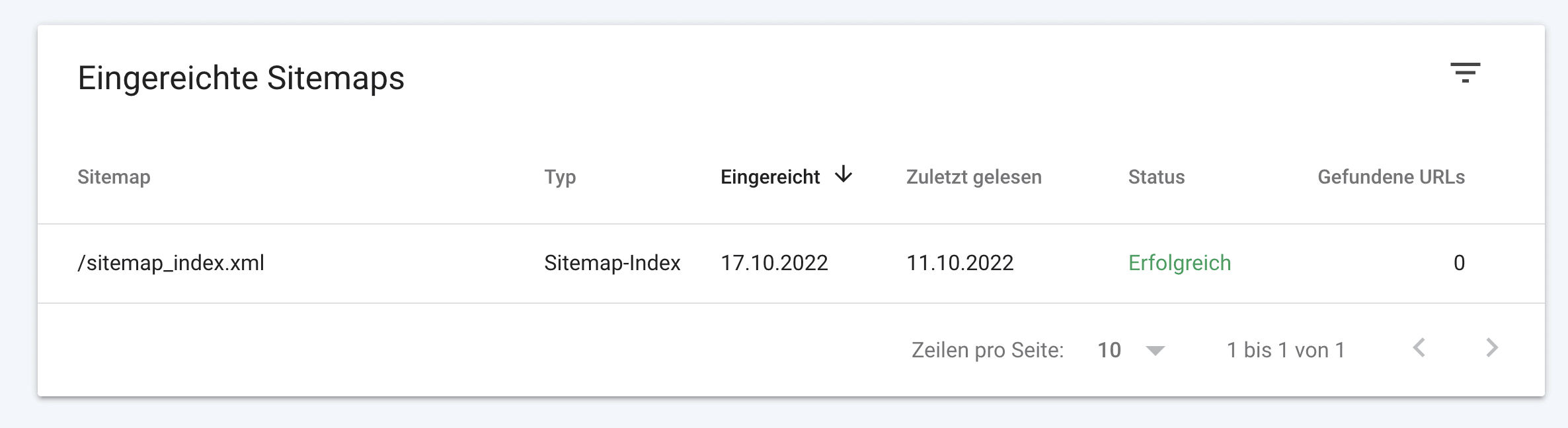The height and width of the screenshot is (428, 1568).
Task: Open the /sitemap_index.xml entry
Action: coord(171,262)
